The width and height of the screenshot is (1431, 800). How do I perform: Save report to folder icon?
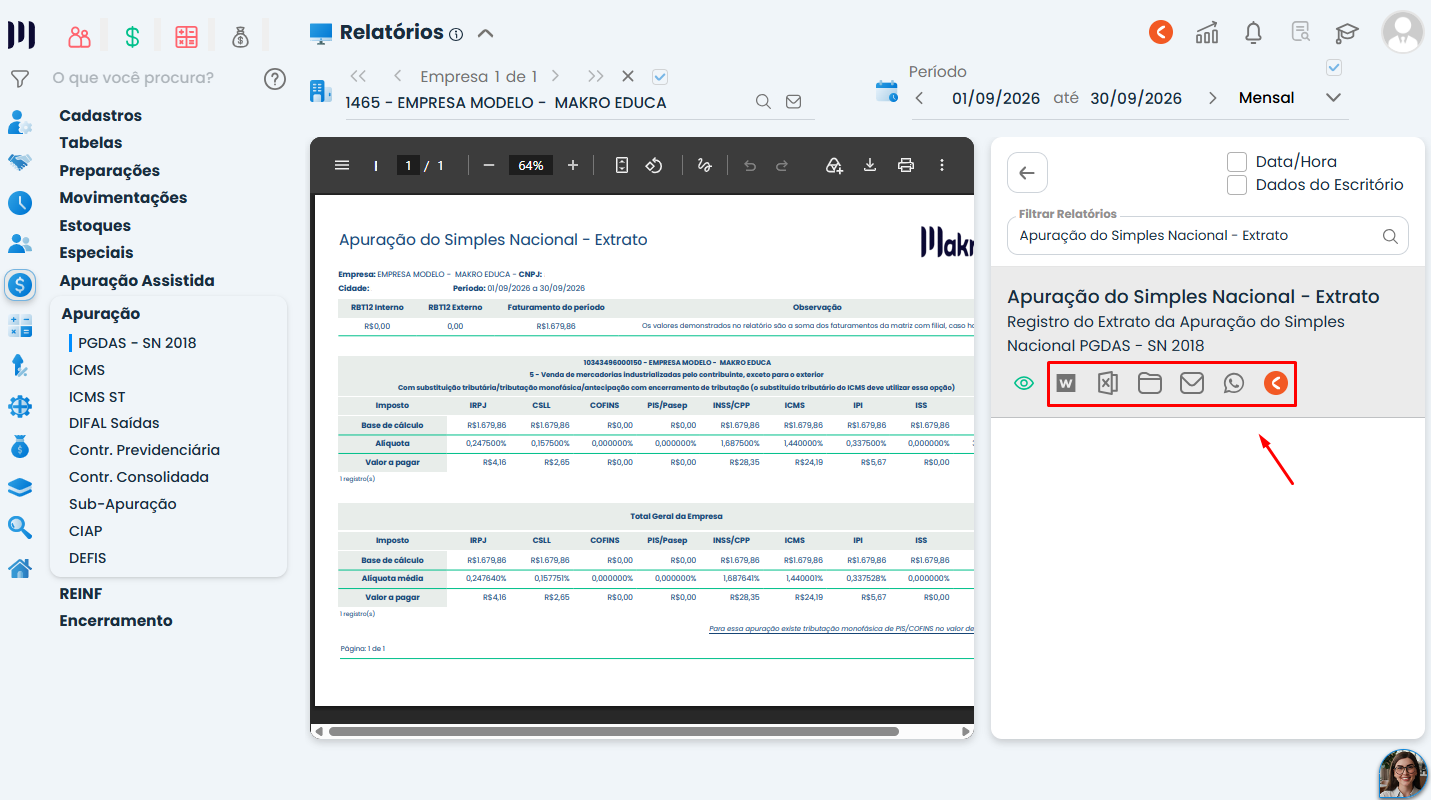coord(1149,383)
